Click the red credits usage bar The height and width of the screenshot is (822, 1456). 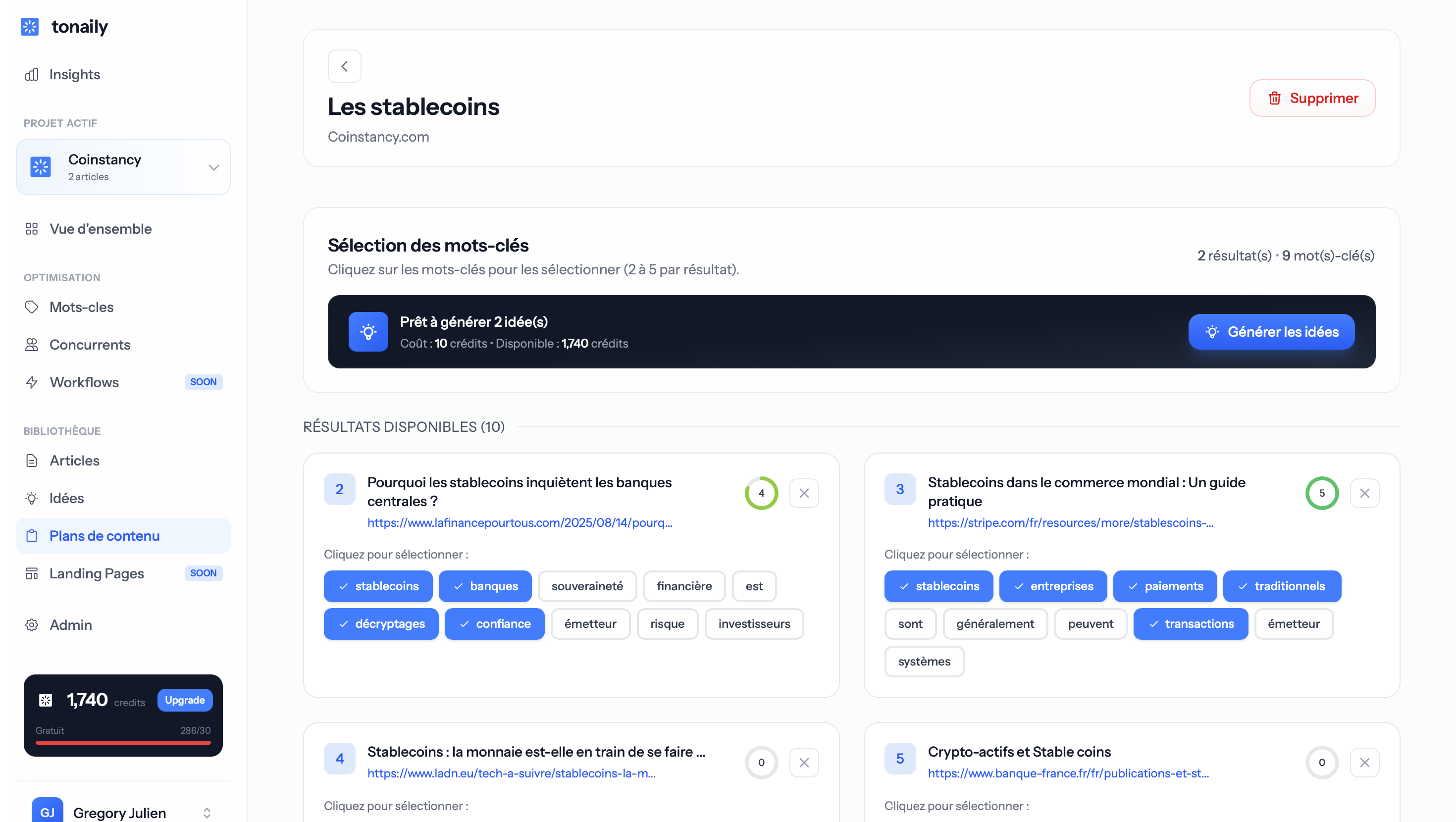point(123,743)
